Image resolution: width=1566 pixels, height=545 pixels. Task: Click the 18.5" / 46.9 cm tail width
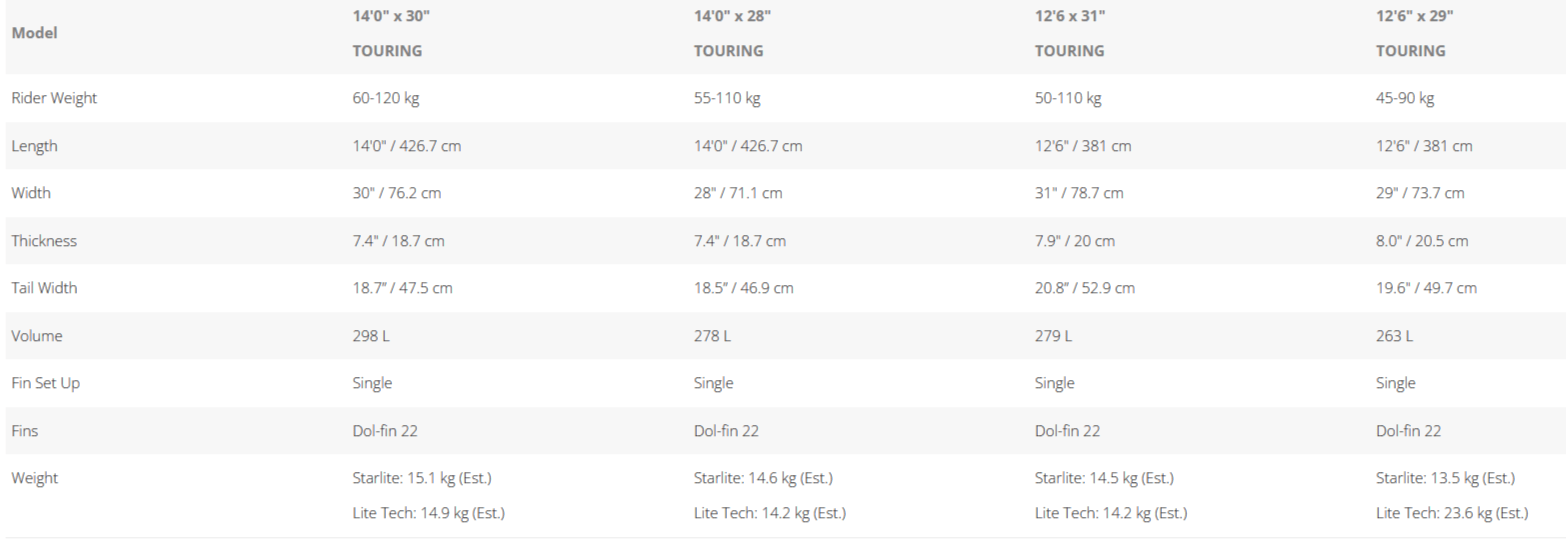click(743, 288)
